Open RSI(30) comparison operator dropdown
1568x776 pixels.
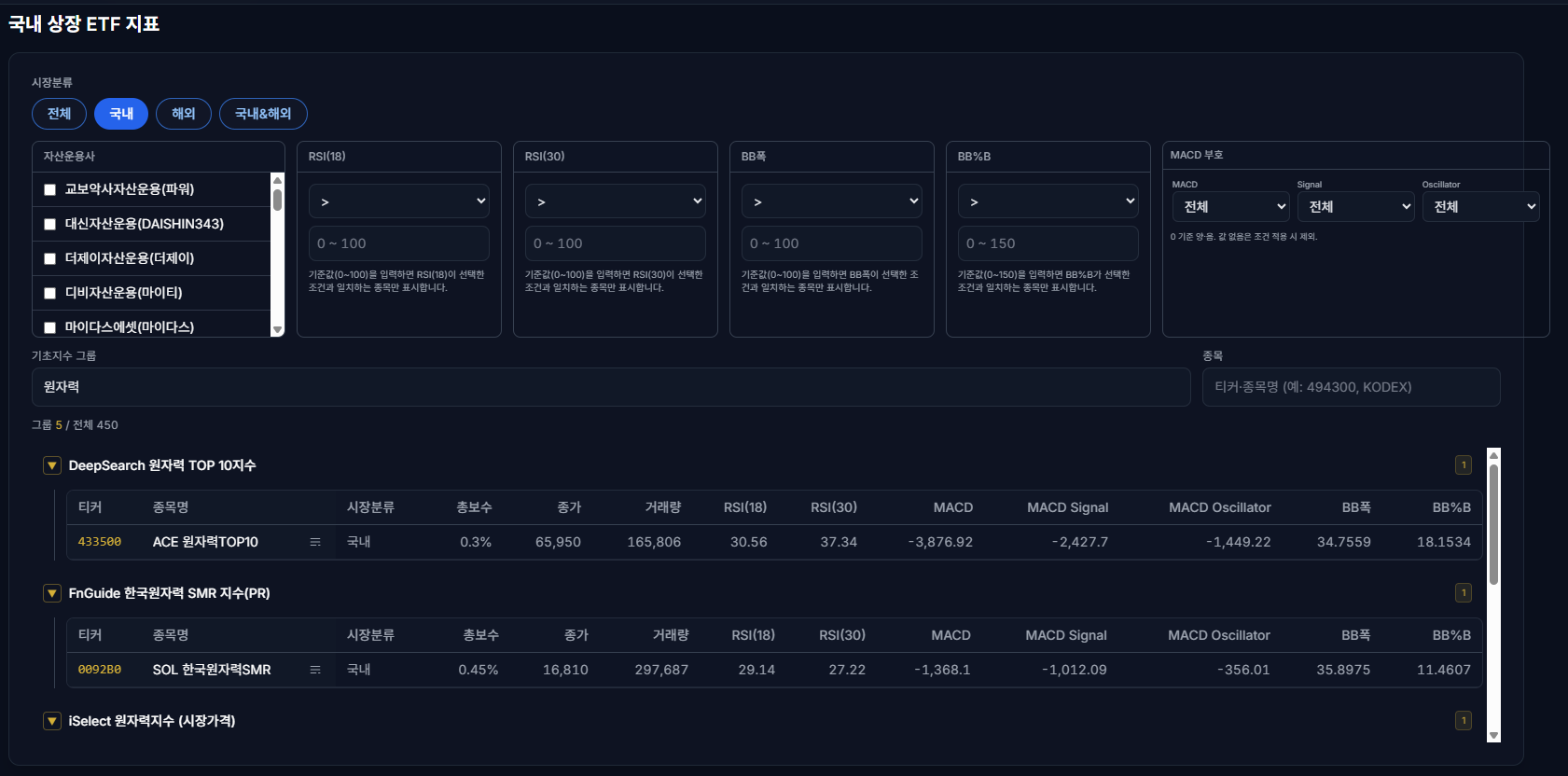[x=616, y=201]
